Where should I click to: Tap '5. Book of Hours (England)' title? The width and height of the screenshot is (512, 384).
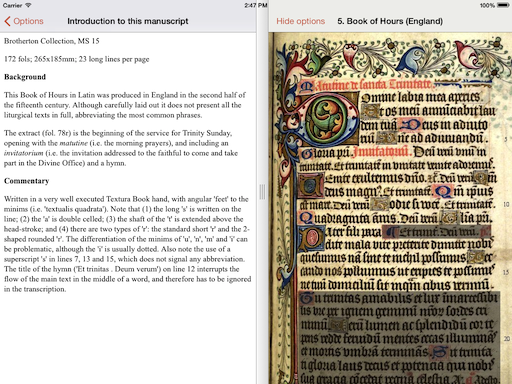point(390,21)
